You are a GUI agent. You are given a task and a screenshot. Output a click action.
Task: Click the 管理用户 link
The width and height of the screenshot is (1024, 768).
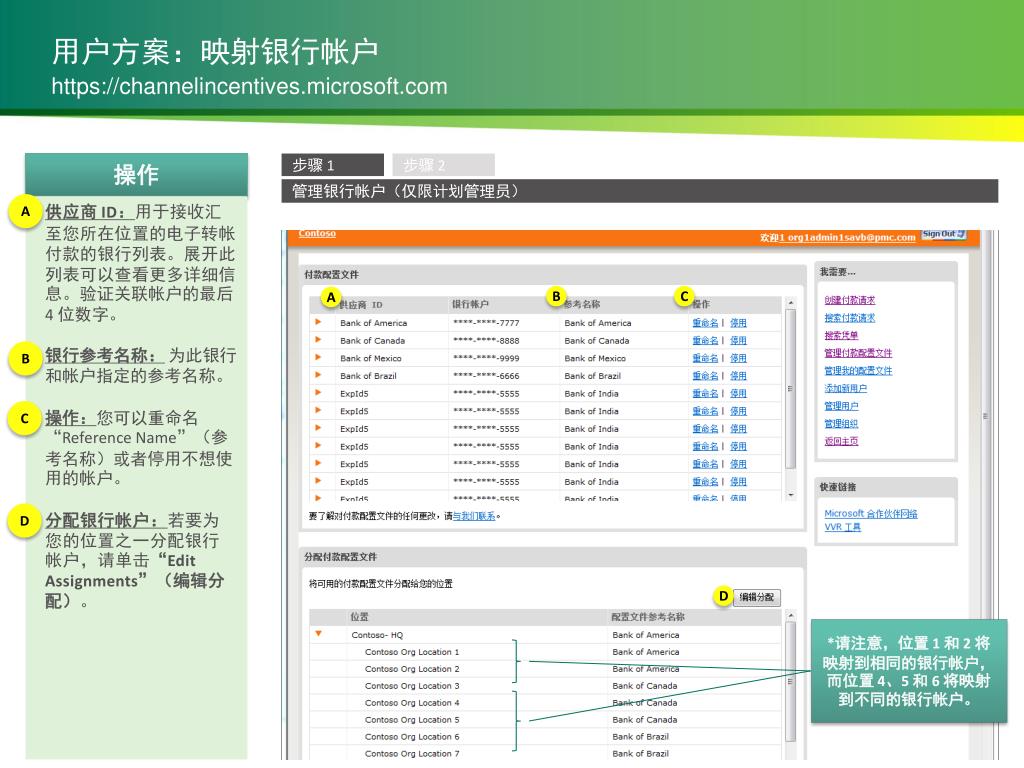pos(841,406)
